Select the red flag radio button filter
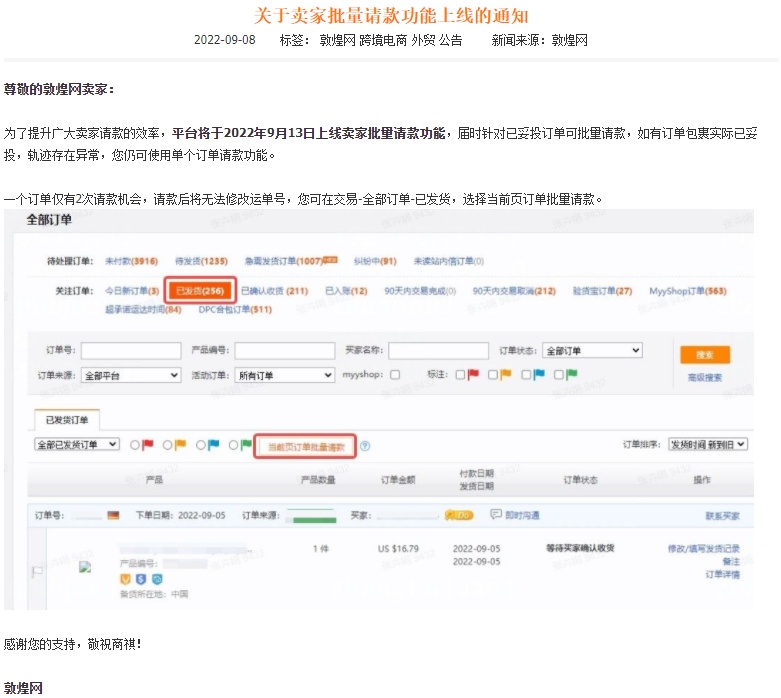 [131, 445]
